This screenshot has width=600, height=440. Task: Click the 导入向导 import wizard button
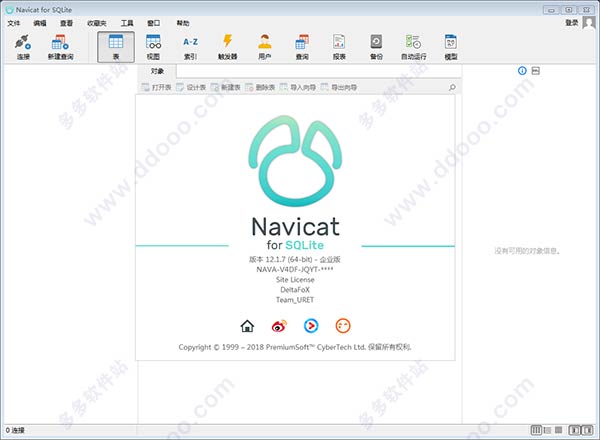coord(298,87)
